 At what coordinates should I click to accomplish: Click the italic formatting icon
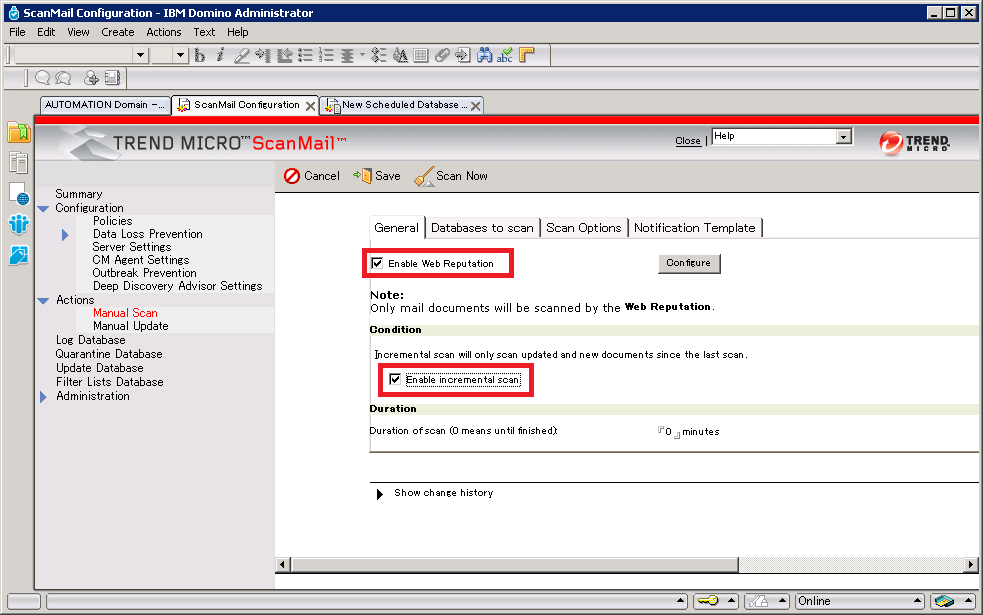pyautogui.click(x=220, y=56)
